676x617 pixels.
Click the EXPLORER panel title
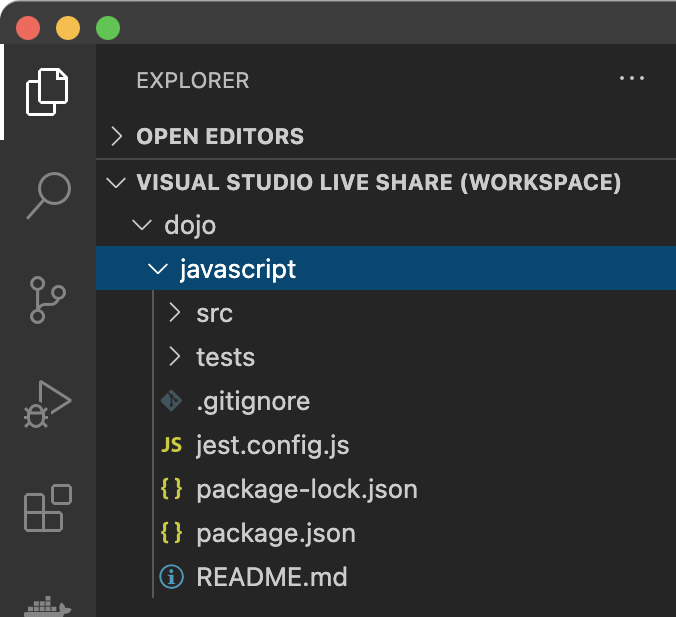coord(193,81)
